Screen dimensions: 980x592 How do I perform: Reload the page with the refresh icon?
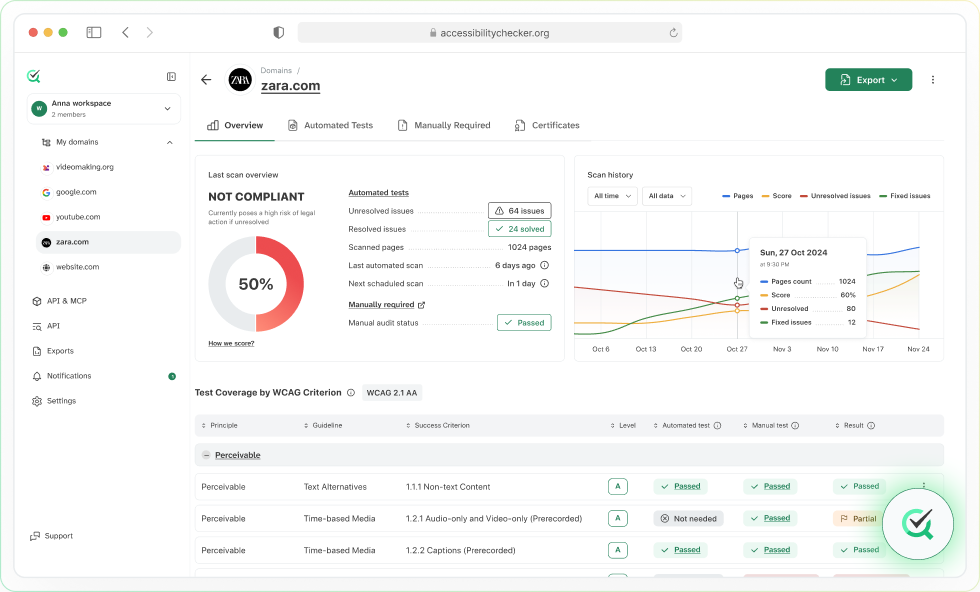point(673,33)
